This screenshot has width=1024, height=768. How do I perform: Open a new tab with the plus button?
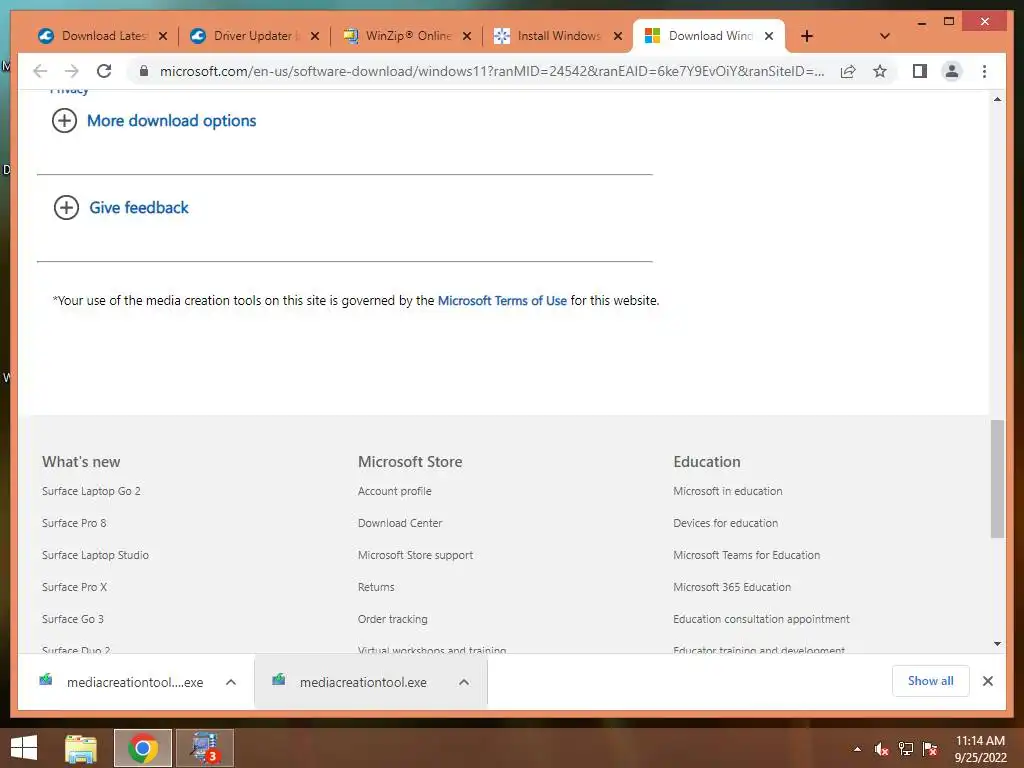(x=807, y=36)
